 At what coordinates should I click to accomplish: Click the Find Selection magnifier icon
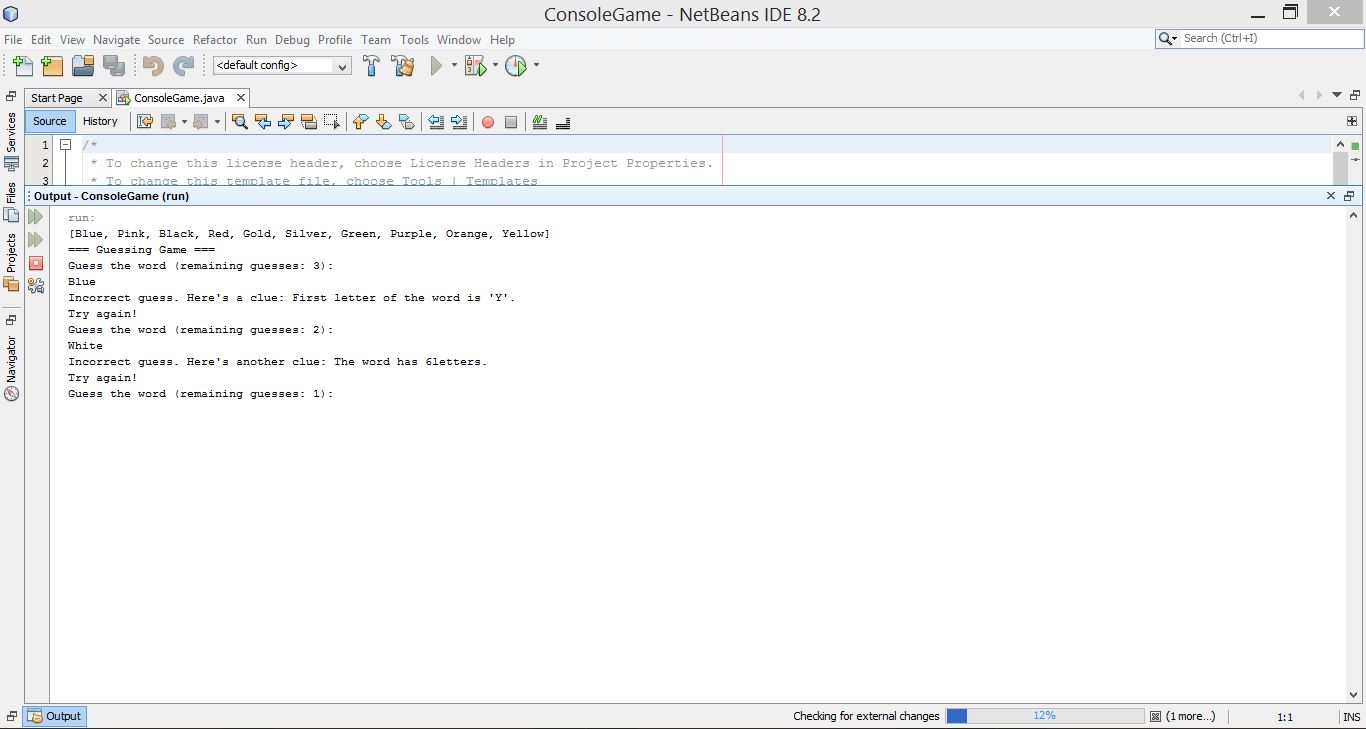coord(239,122)
